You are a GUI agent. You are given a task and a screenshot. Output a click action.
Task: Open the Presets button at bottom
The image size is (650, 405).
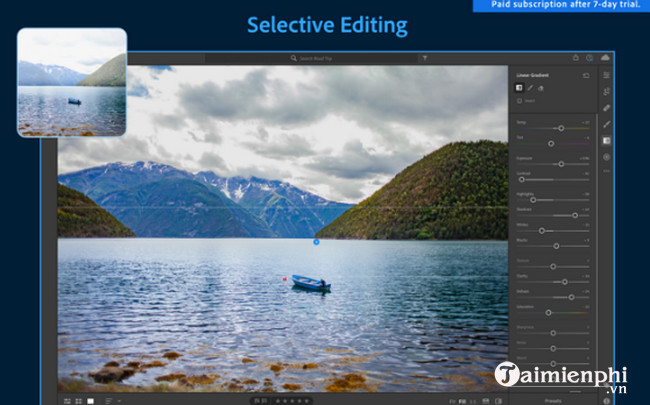click(x=553, y=401)
